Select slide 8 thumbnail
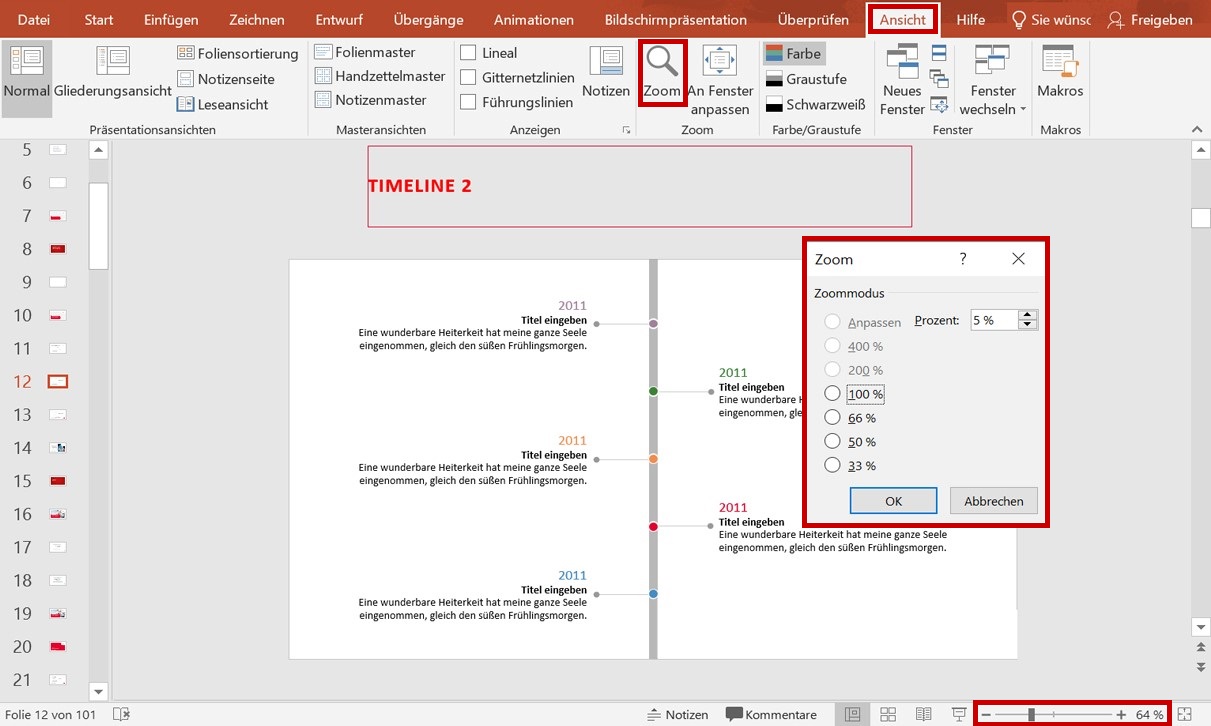Image resolution: width=1211 pixels, height=726 pixels. tap(58, 249)
